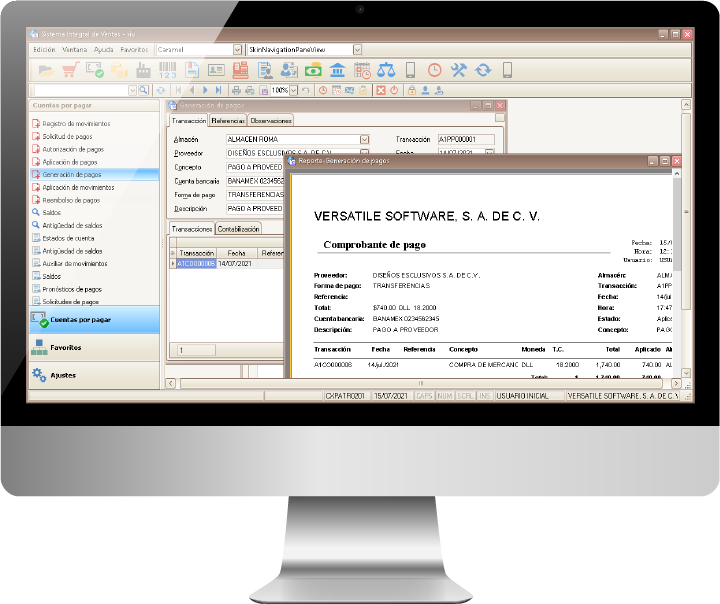The image size is (720, 604).
Task: Expand the Caramel skin dropdown
Action: pos(237,50)
